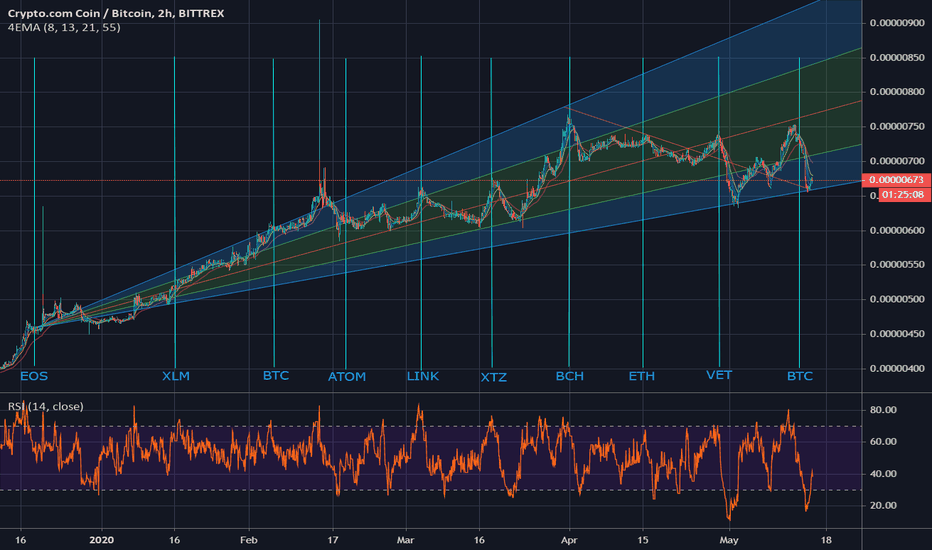This screenshot has width=932, height=550.
Task: Click the ETH text label
Action: click(642, 376)
